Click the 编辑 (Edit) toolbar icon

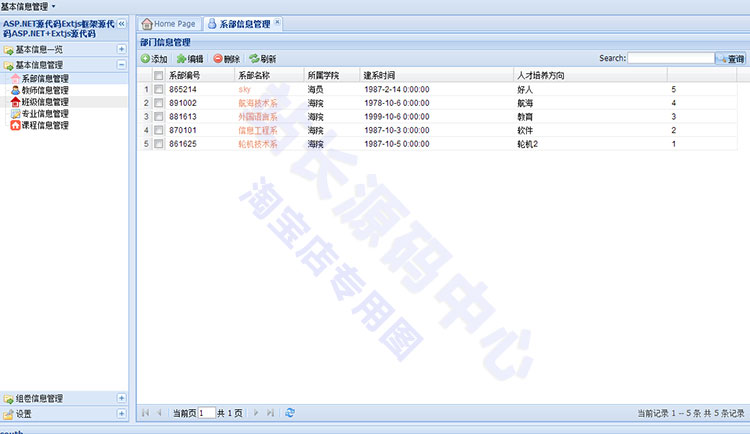[x=181, y=59]
